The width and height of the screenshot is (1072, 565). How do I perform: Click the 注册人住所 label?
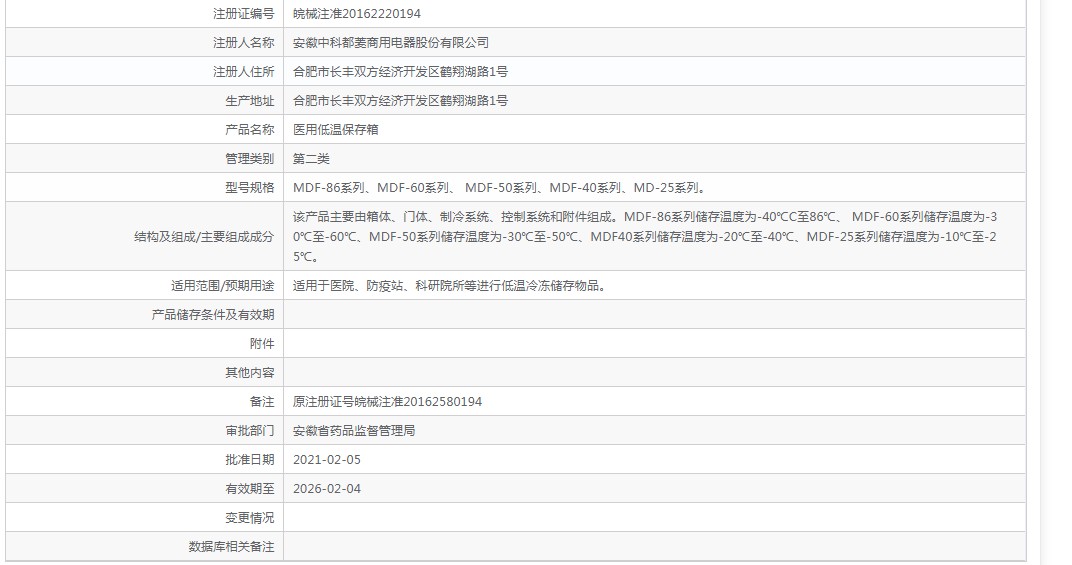click(243, 72)
